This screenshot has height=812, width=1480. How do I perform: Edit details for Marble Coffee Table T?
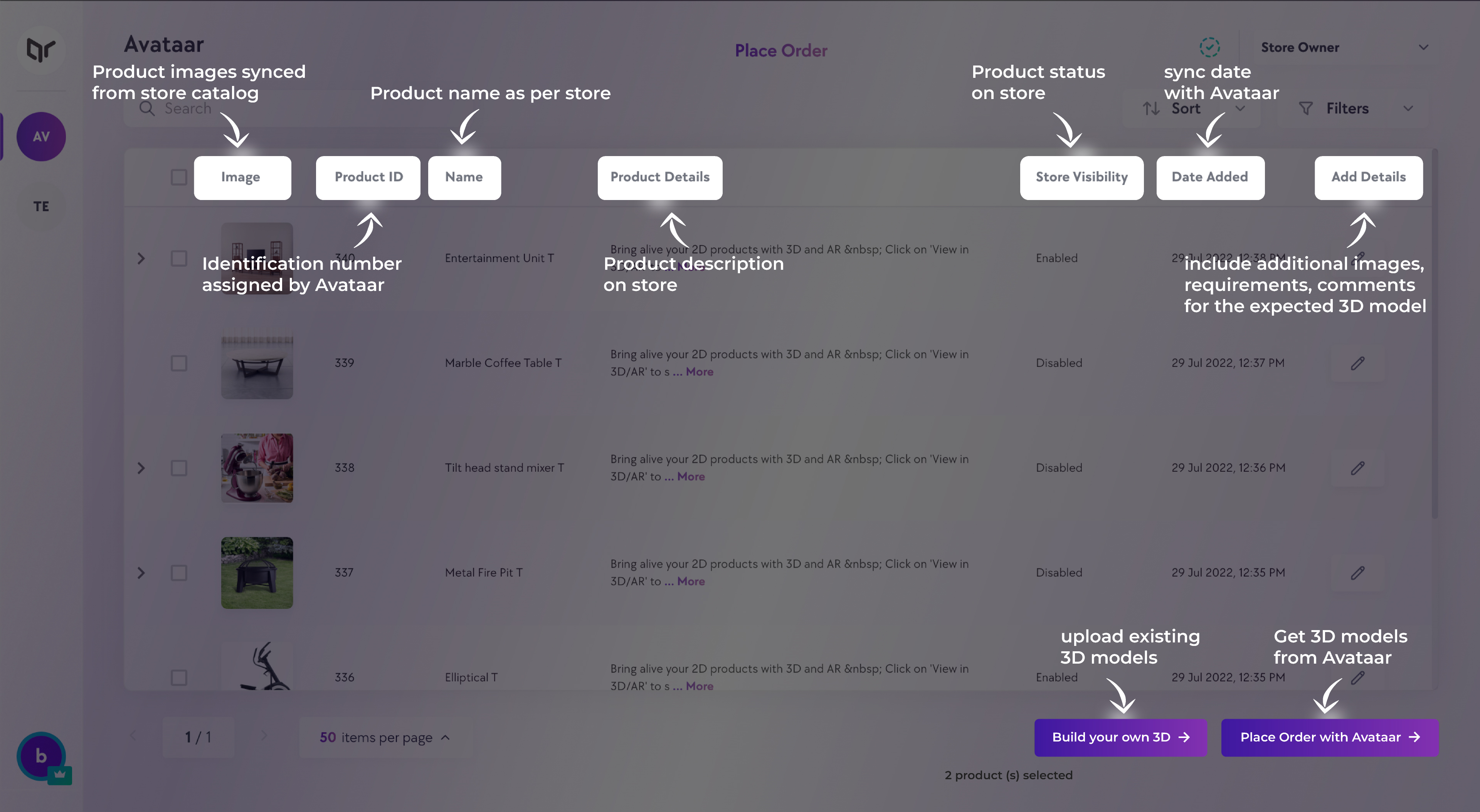pyautogui.click(x=1357, y=363)
